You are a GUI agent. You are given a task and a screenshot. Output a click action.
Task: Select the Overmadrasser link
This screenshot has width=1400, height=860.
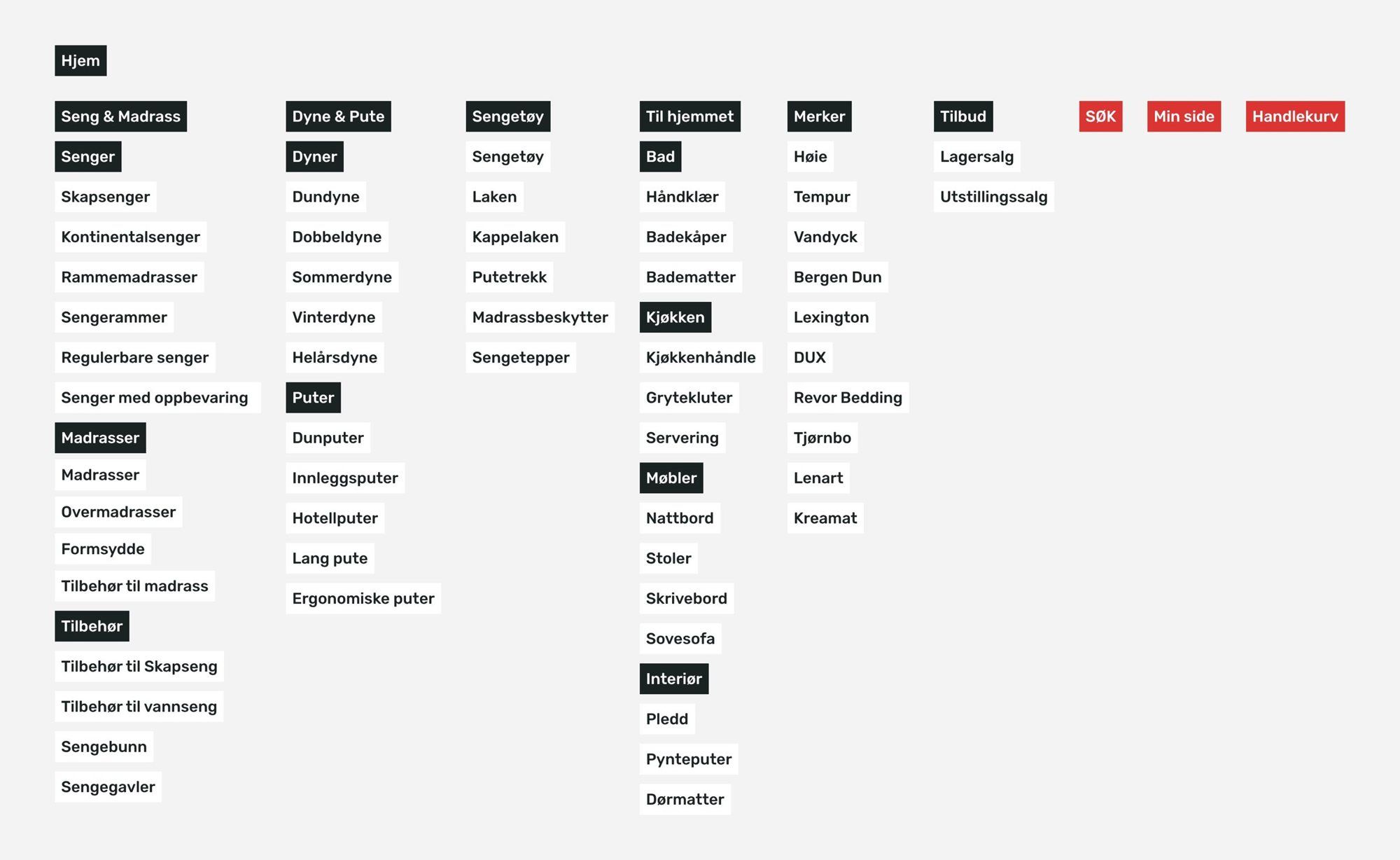[118, 512]
